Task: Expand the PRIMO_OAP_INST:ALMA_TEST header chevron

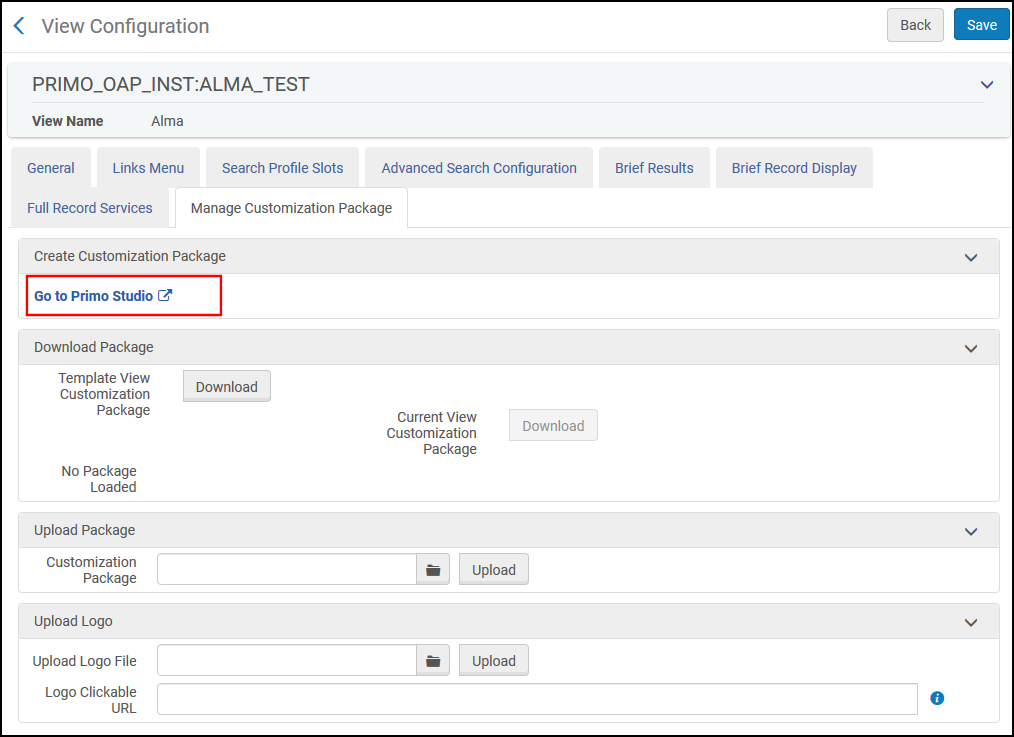Action: click(x=987, y=85)
